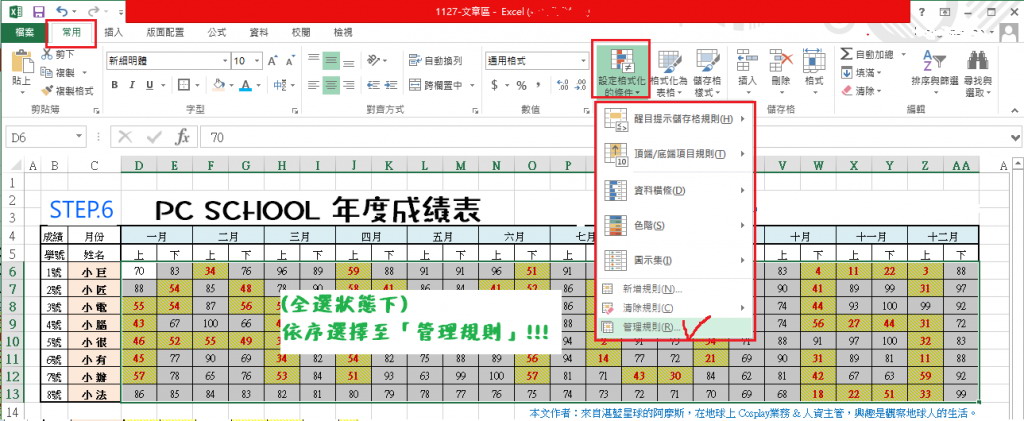Click the 複製格式 format painter brush

tap(67, 91)
